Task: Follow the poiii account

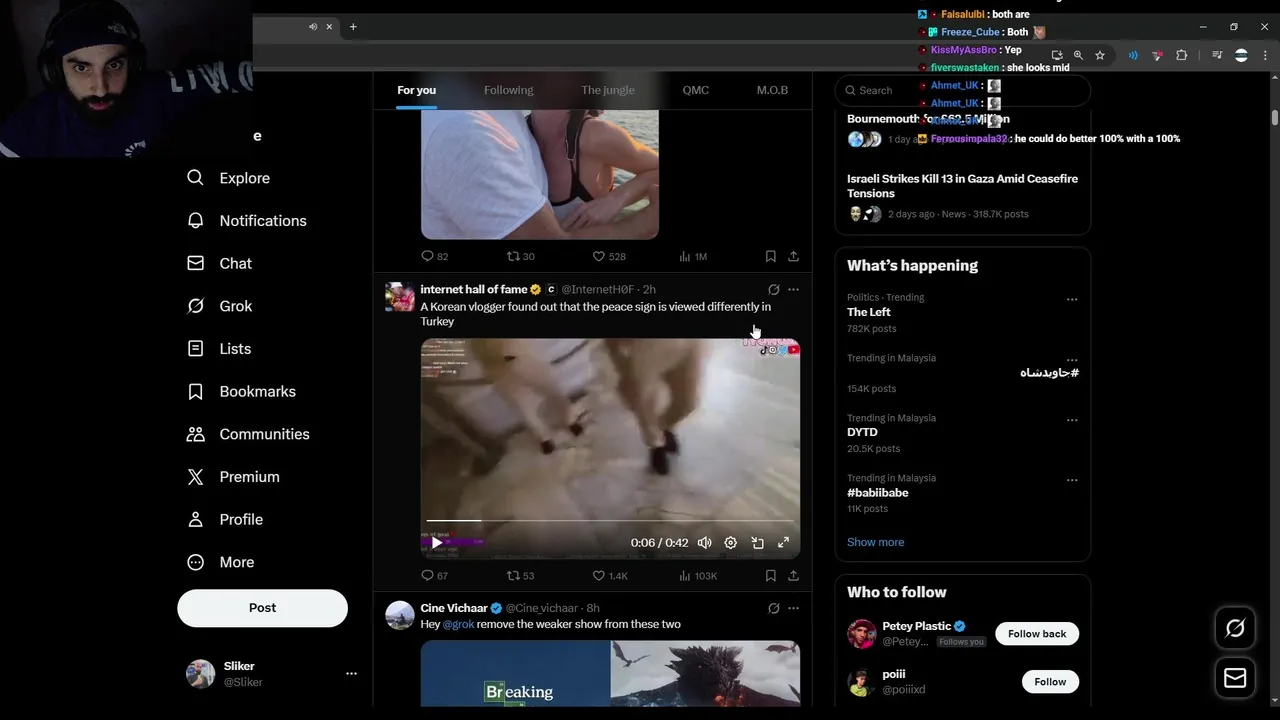Action: pos(1050,682)
